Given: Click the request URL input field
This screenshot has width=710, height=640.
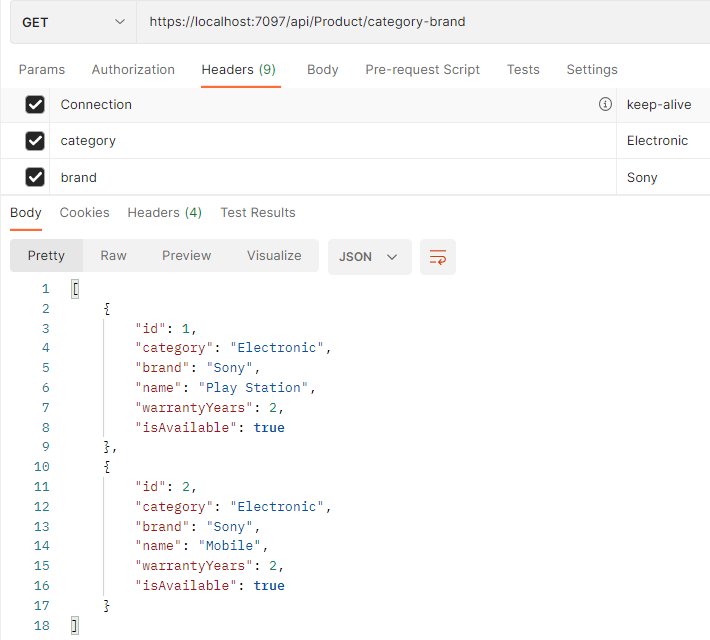Looking at the screenshot, I should pos(420,22).
